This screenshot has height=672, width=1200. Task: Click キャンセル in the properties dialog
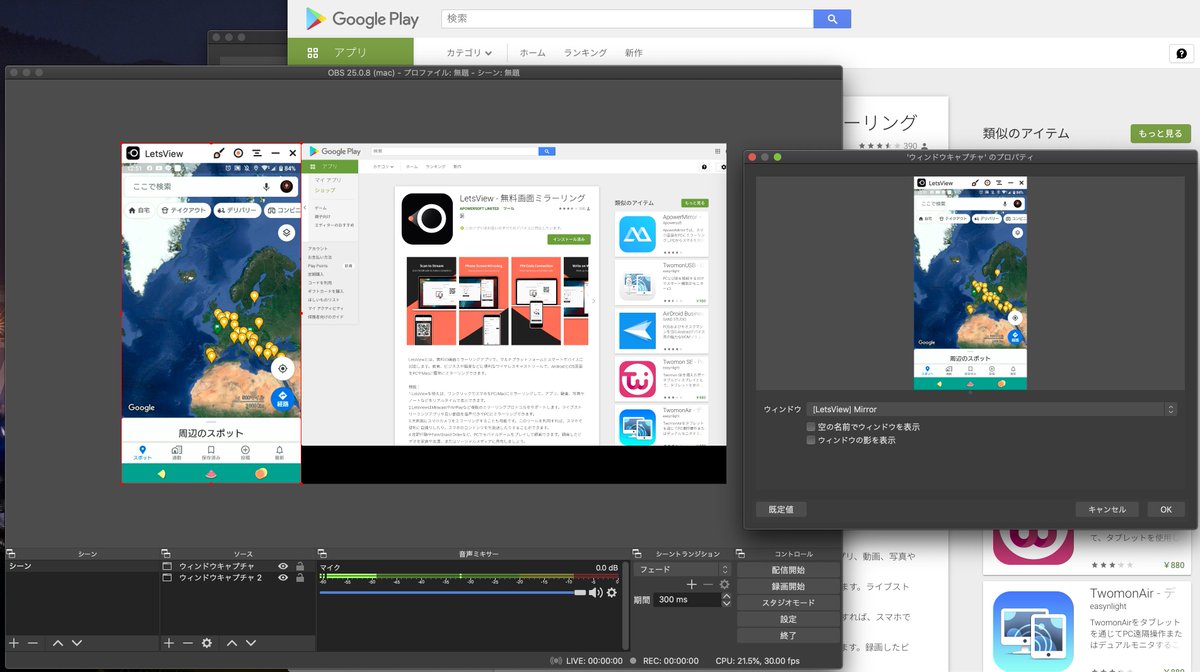pyautogui.click(x=1107, y=509)
